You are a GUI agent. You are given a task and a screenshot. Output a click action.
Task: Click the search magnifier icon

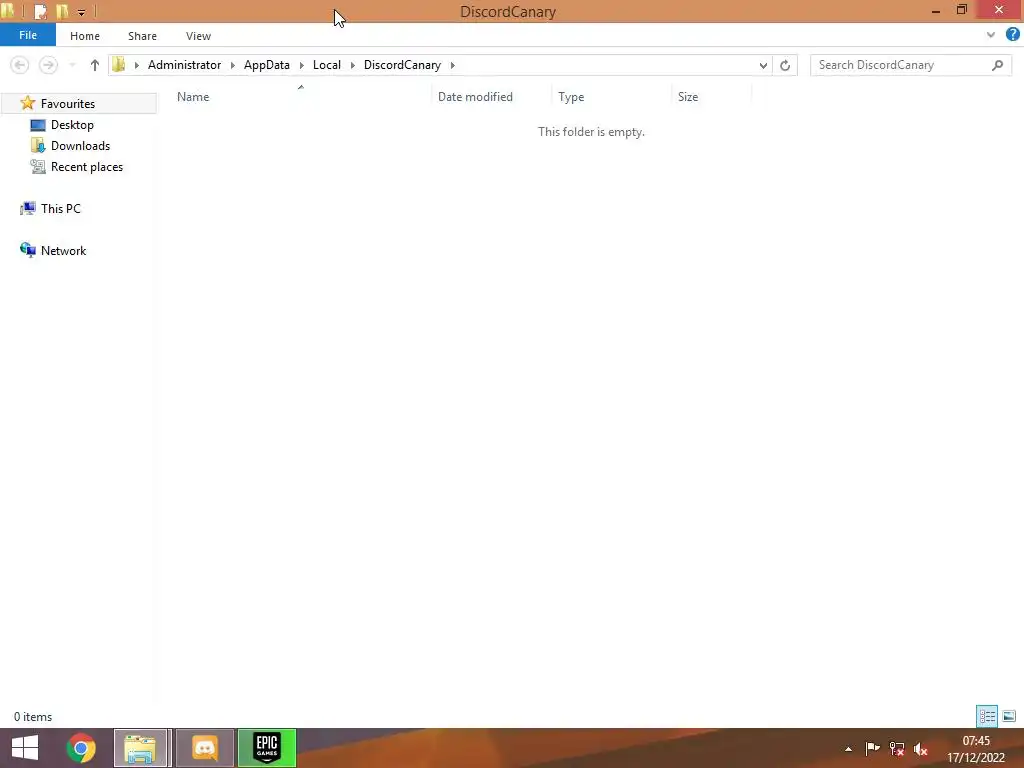point(997,65)
